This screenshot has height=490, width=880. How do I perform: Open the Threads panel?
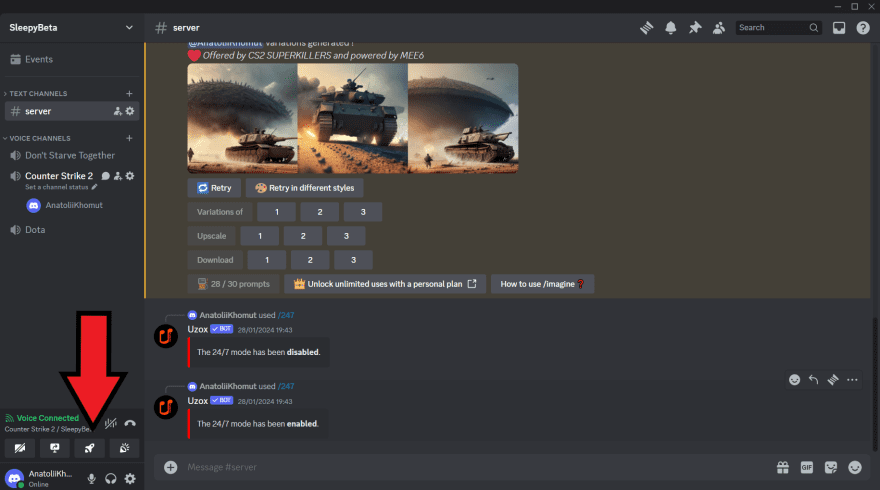point(647,28)
